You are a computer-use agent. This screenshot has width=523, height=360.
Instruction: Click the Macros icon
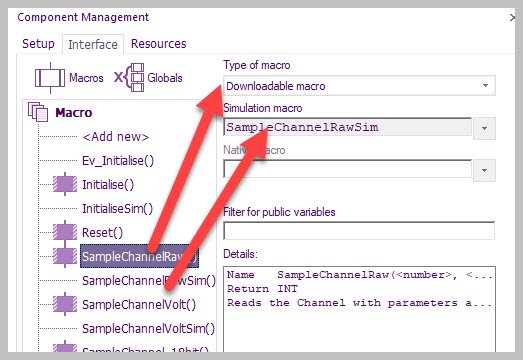point(50,78)
